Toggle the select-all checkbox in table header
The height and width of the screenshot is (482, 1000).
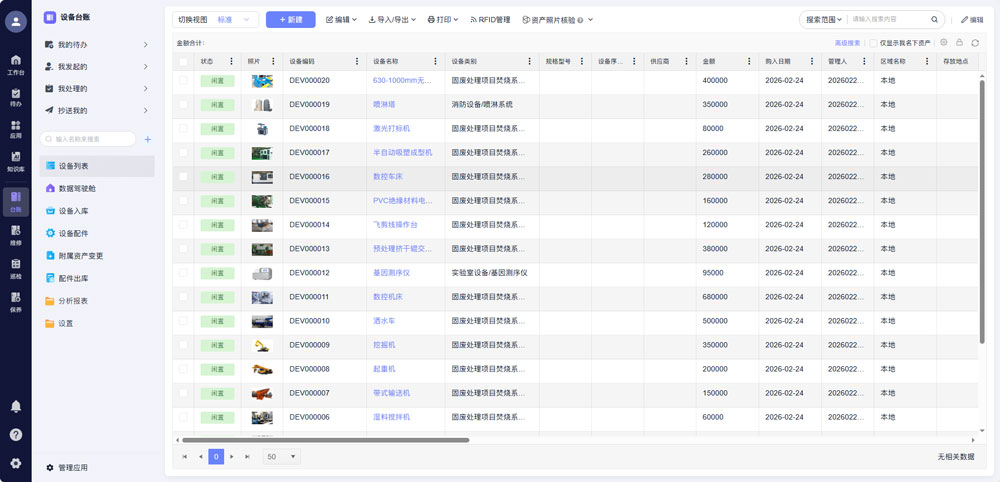point(183,61)
